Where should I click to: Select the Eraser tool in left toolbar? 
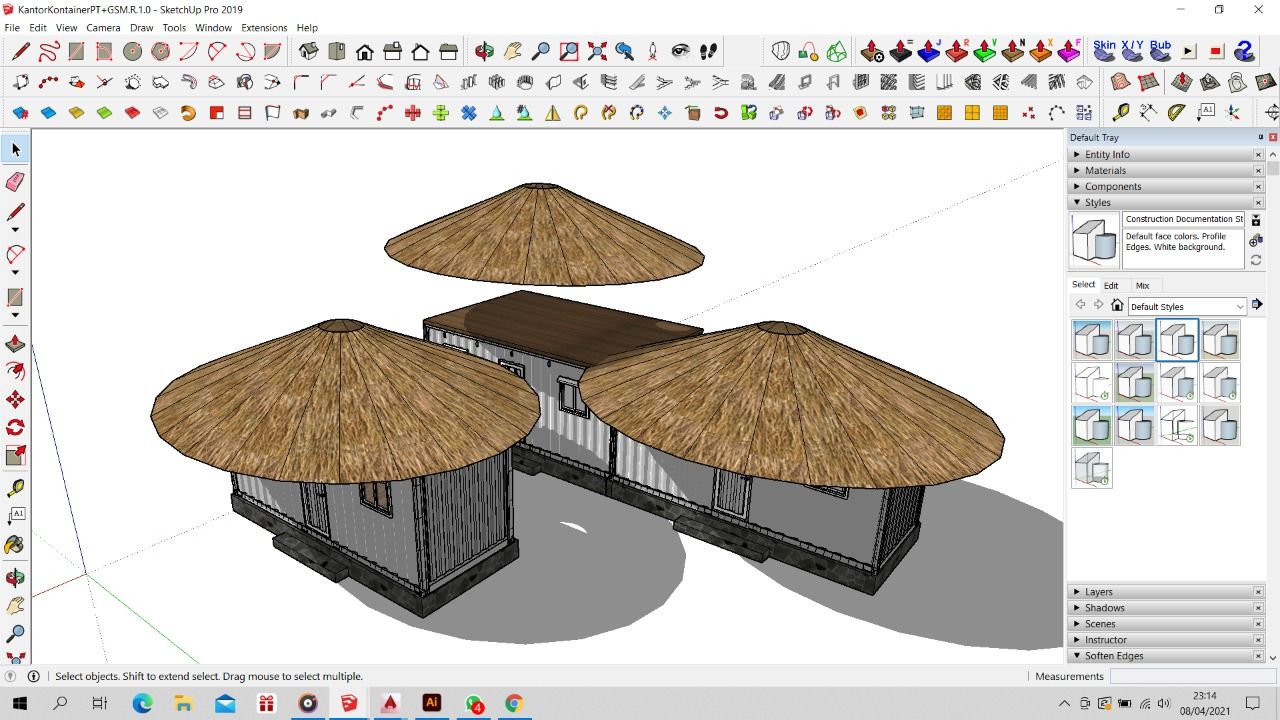pos(15,181)
